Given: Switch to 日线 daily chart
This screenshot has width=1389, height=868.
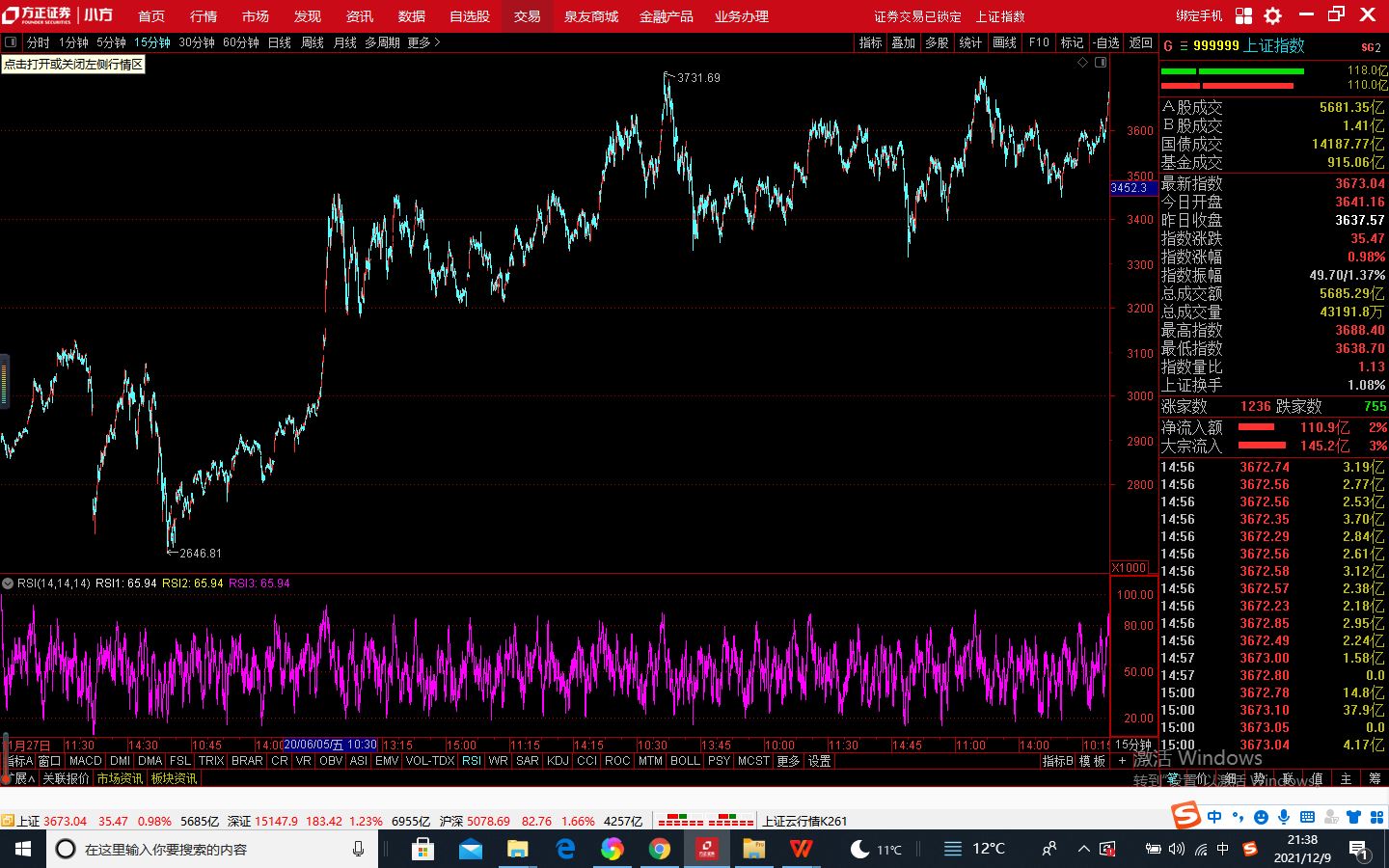Looking at the screenshot, I should tap(279, 42).
